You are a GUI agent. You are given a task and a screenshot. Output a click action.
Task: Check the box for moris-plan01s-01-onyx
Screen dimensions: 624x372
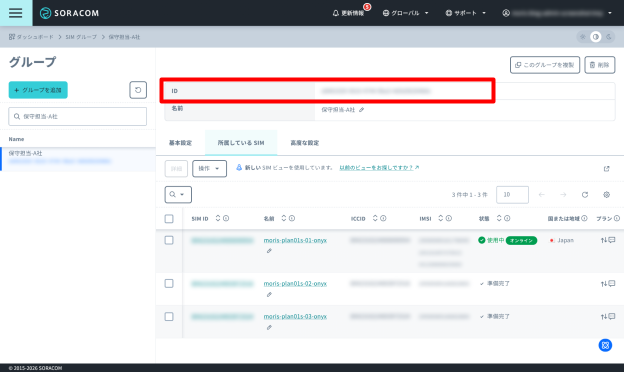click(x=169, y=240)
